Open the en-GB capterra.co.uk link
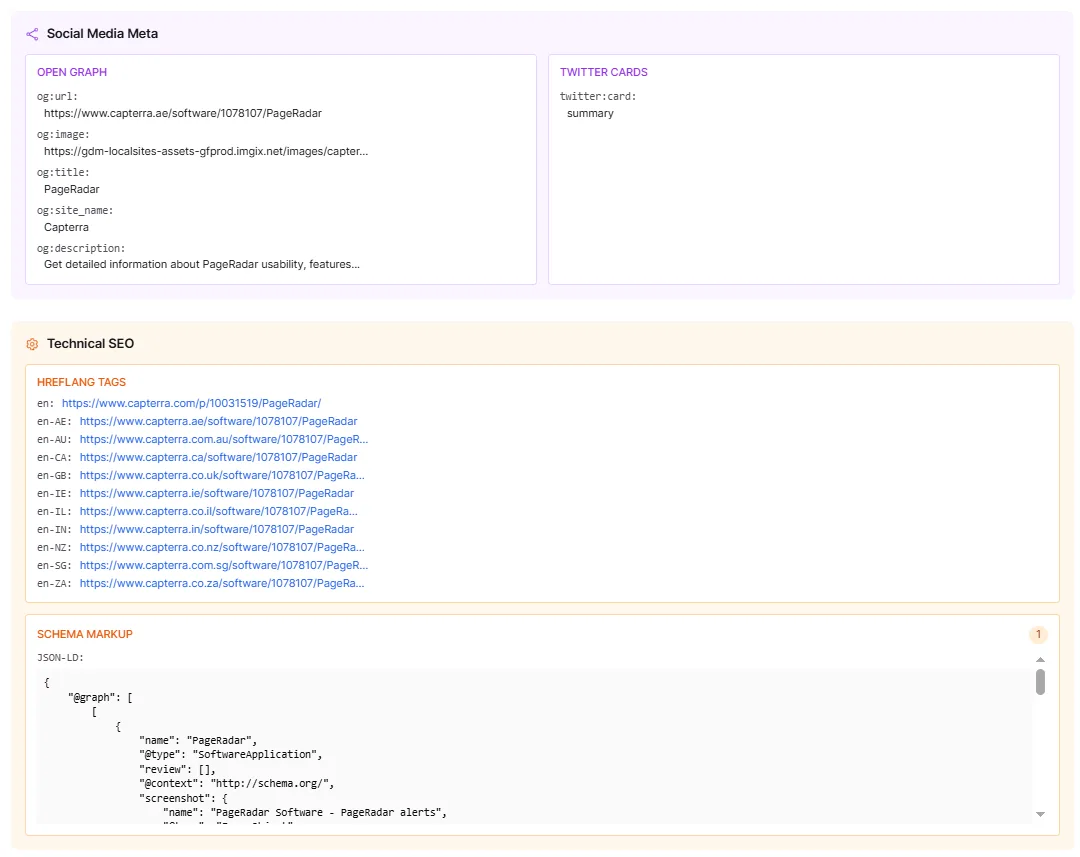This screenshot has width=1080, height=857. (x=222, y=475)
